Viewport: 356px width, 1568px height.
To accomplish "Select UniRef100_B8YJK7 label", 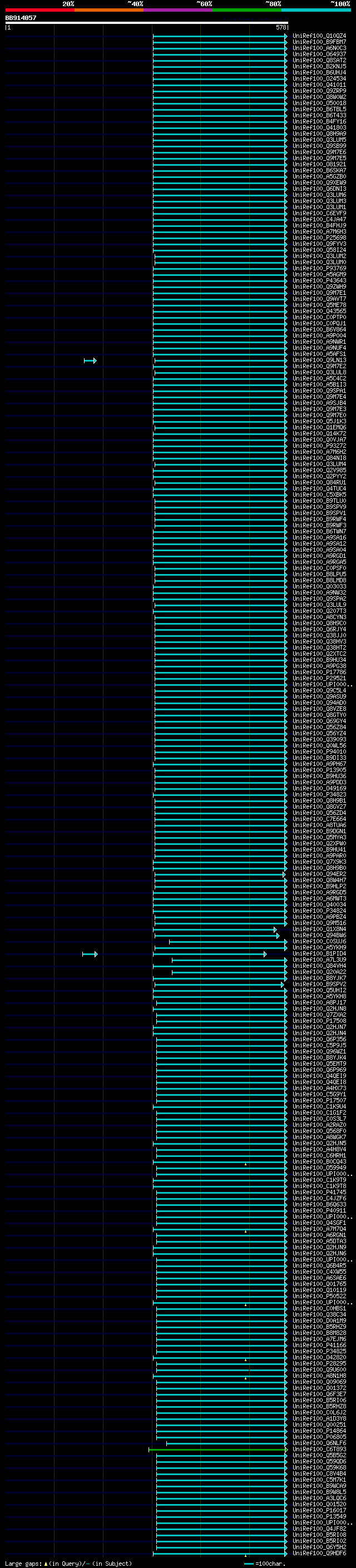I will click(319, 978).
